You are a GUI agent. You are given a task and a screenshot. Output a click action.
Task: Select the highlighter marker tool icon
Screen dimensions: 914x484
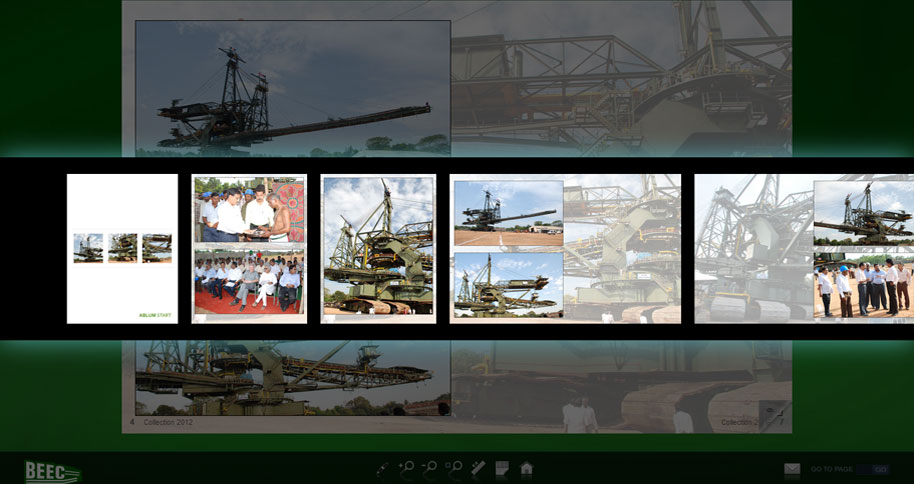pos(478,468)
